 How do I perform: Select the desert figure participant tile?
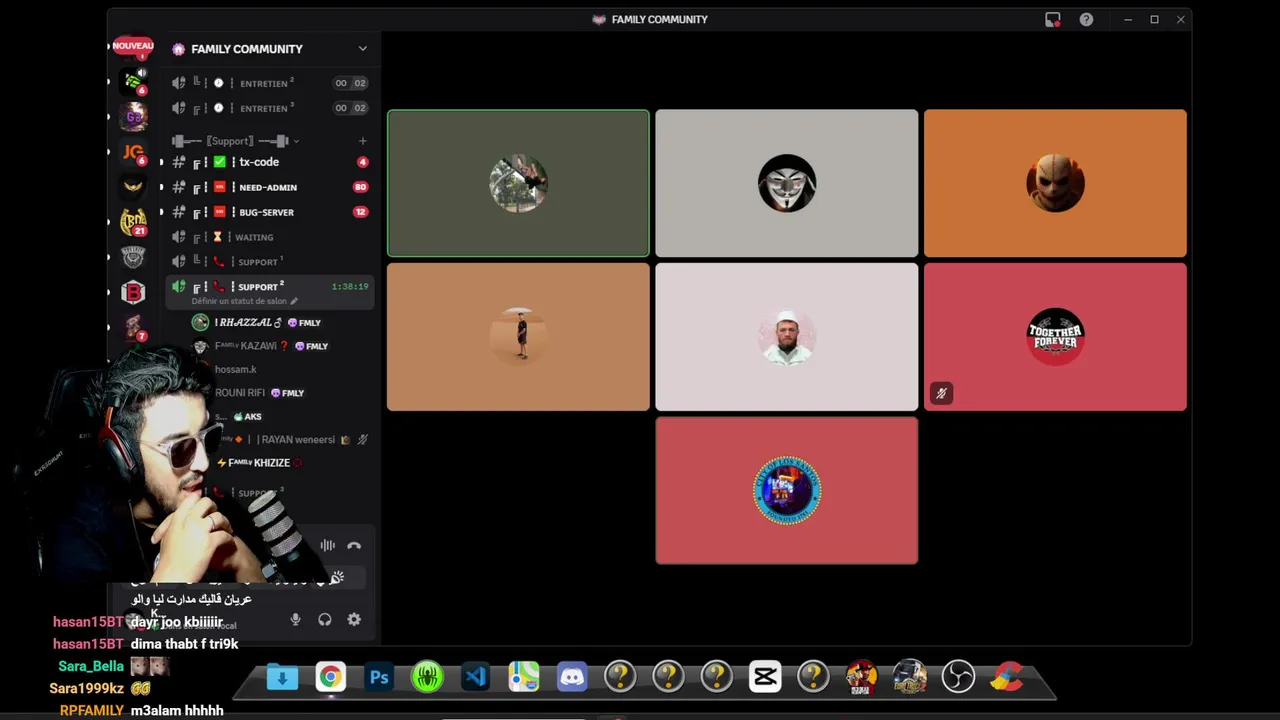pos(518,337)
